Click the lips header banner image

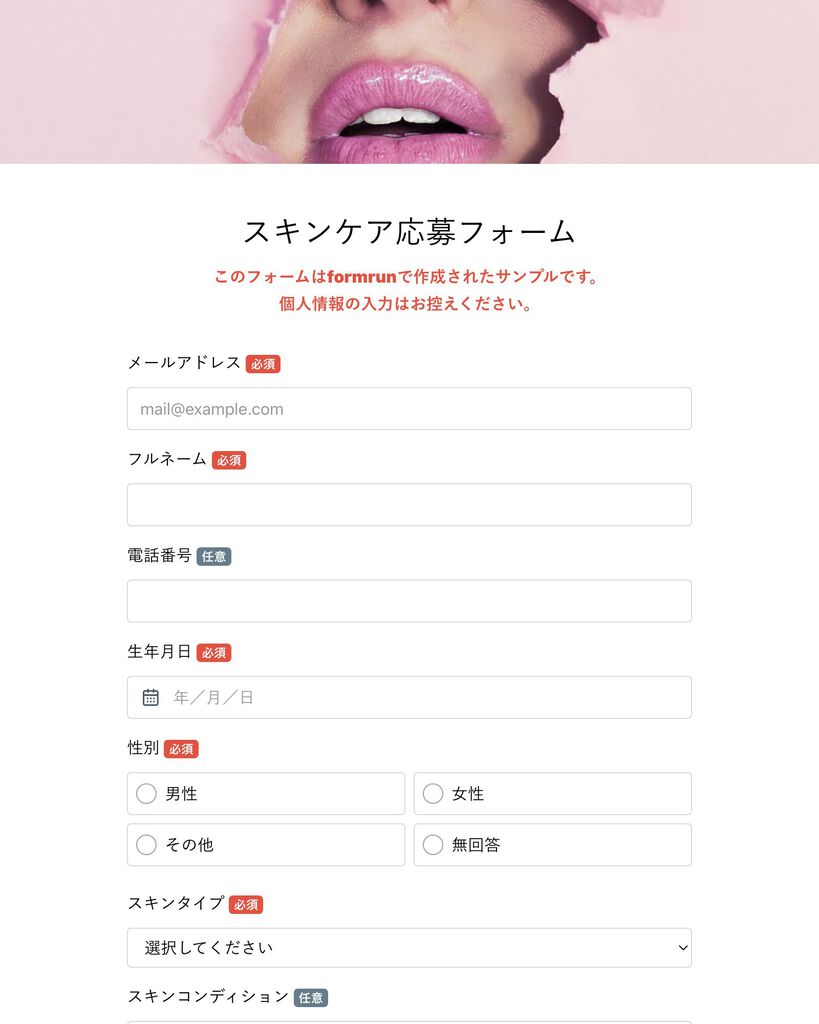click(410, 82)
